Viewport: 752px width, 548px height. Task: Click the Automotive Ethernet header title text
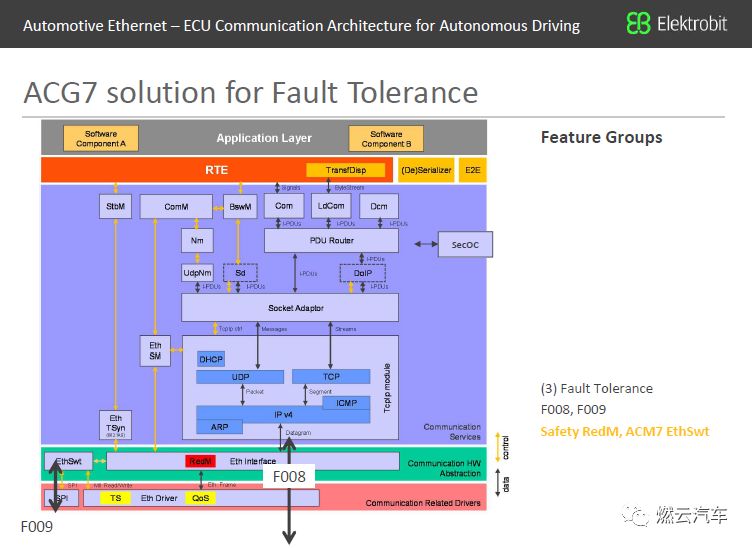click(x=301, y=25)
